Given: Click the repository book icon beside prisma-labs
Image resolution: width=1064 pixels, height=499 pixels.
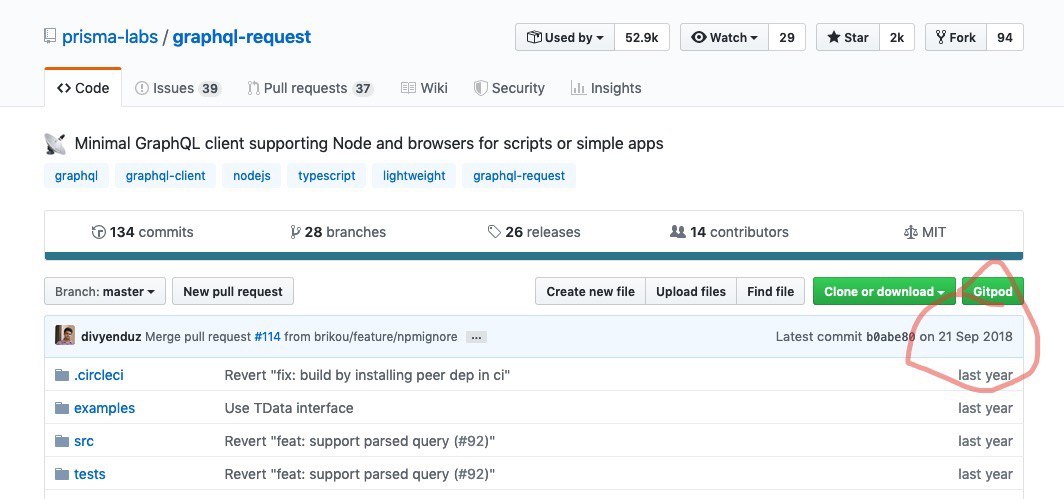Looking at the screenshot, I should point(50,37).
